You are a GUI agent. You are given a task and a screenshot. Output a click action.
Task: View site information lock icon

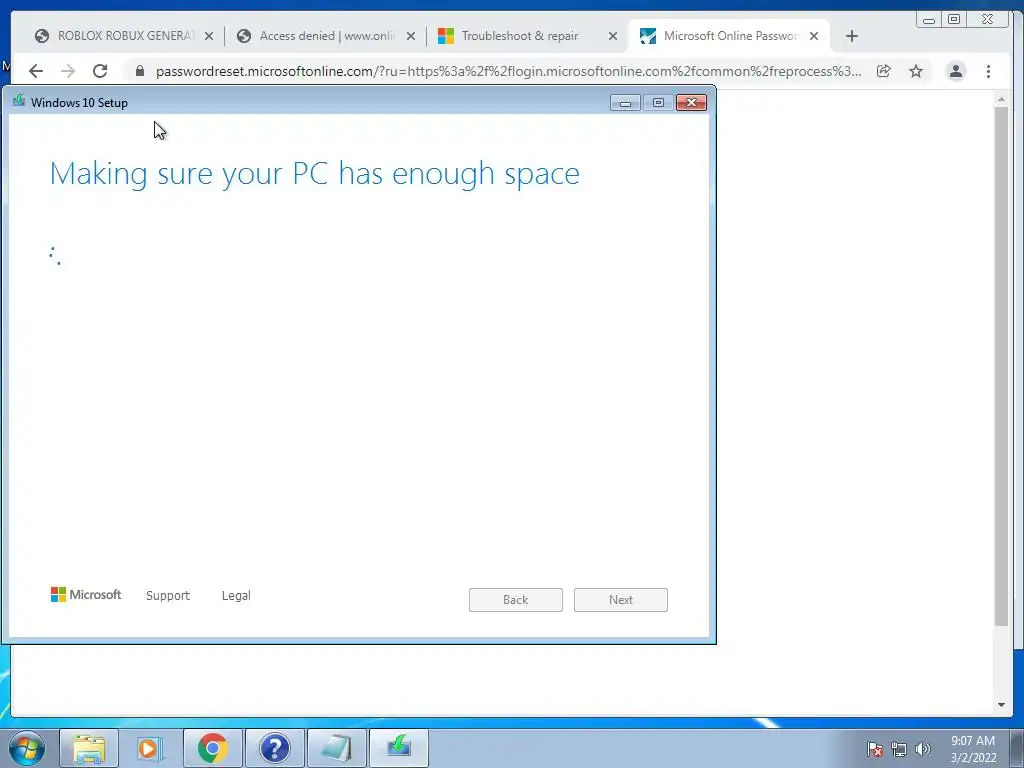tap(140, 71)
